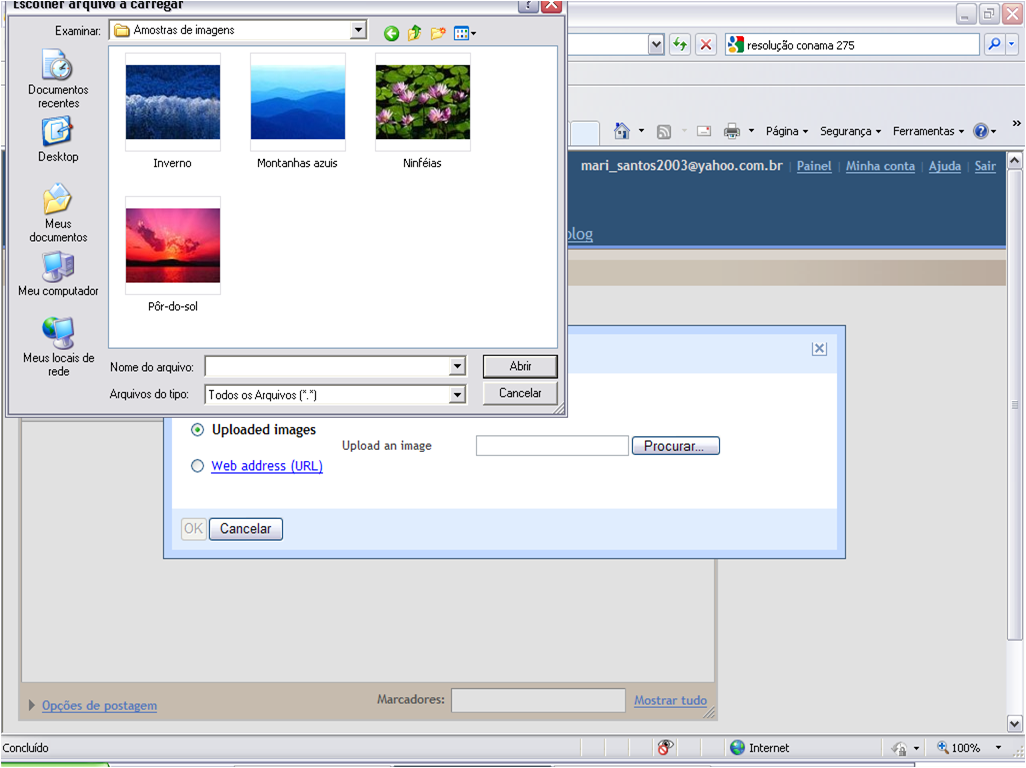
Task: Click the browser refresh icon
Action: [680, 44]
